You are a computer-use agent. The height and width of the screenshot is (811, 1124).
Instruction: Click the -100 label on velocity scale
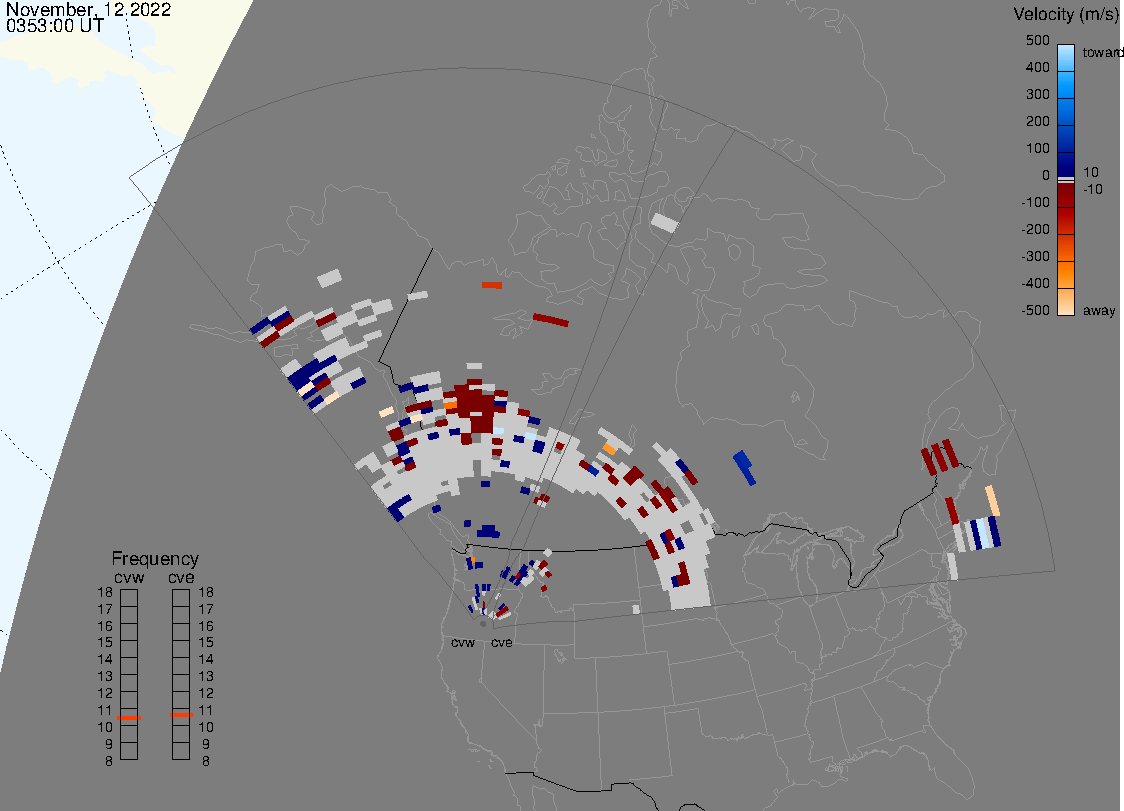pos(1035,202)
